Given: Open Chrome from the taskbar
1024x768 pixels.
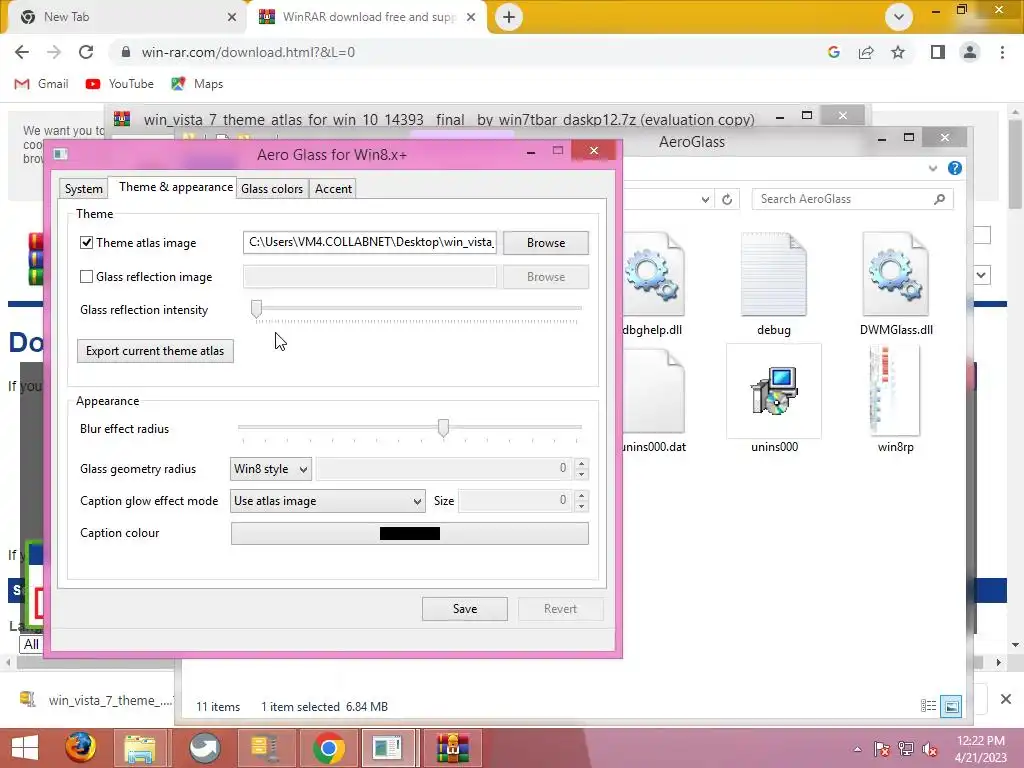Looking at the screenshot, I should tap(328, 748).
